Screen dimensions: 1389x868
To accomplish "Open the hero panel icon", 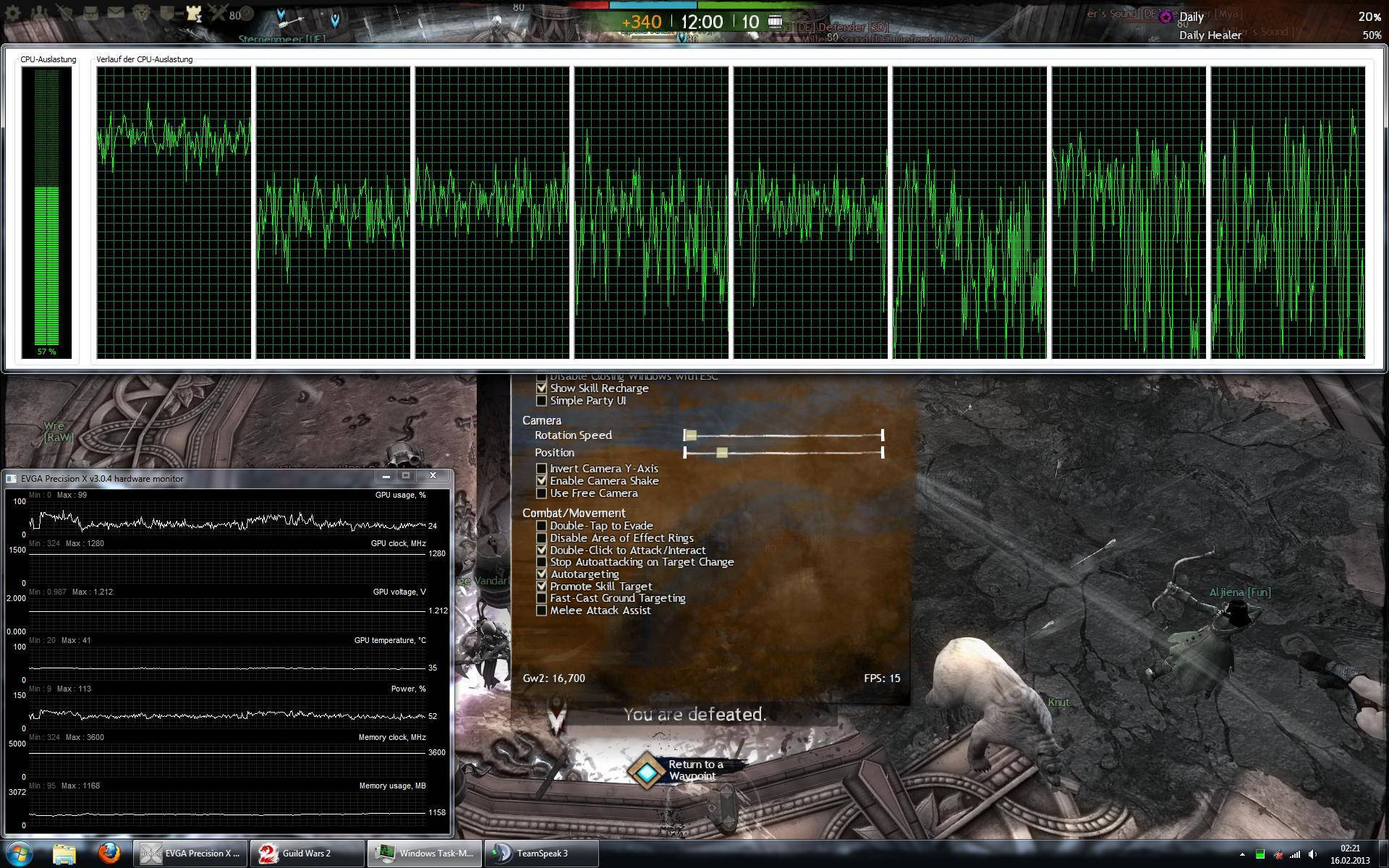I will point(65,13).
